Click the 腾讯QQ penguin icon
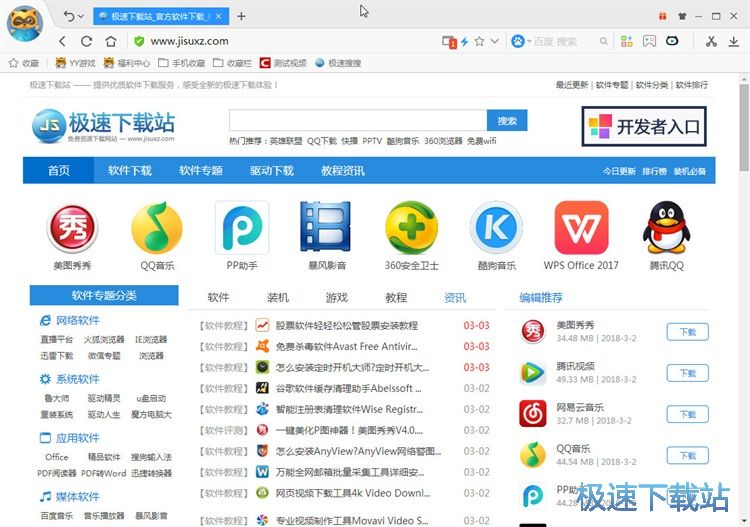Viewport: 750px width, 527px height. coord(666,227)
